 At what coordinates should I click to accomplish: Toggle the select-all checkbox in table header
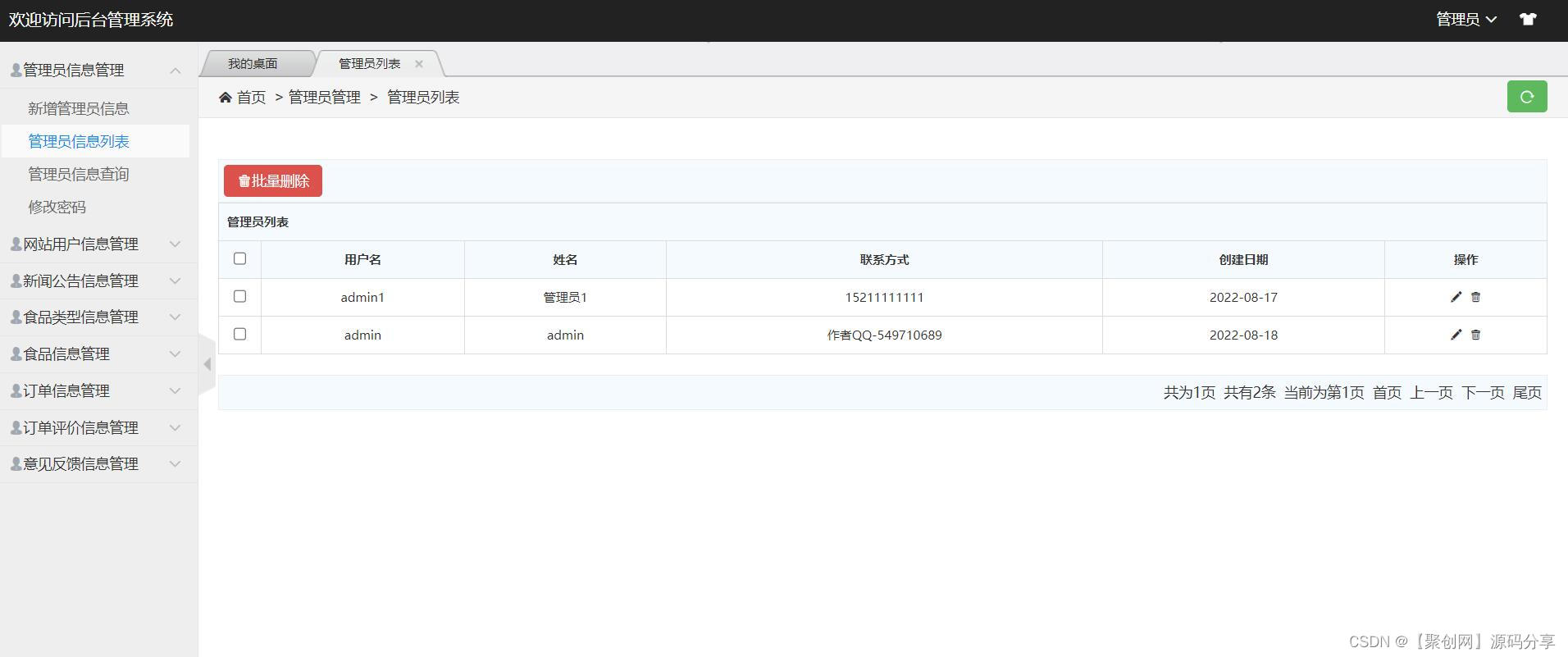coord(239,258)
